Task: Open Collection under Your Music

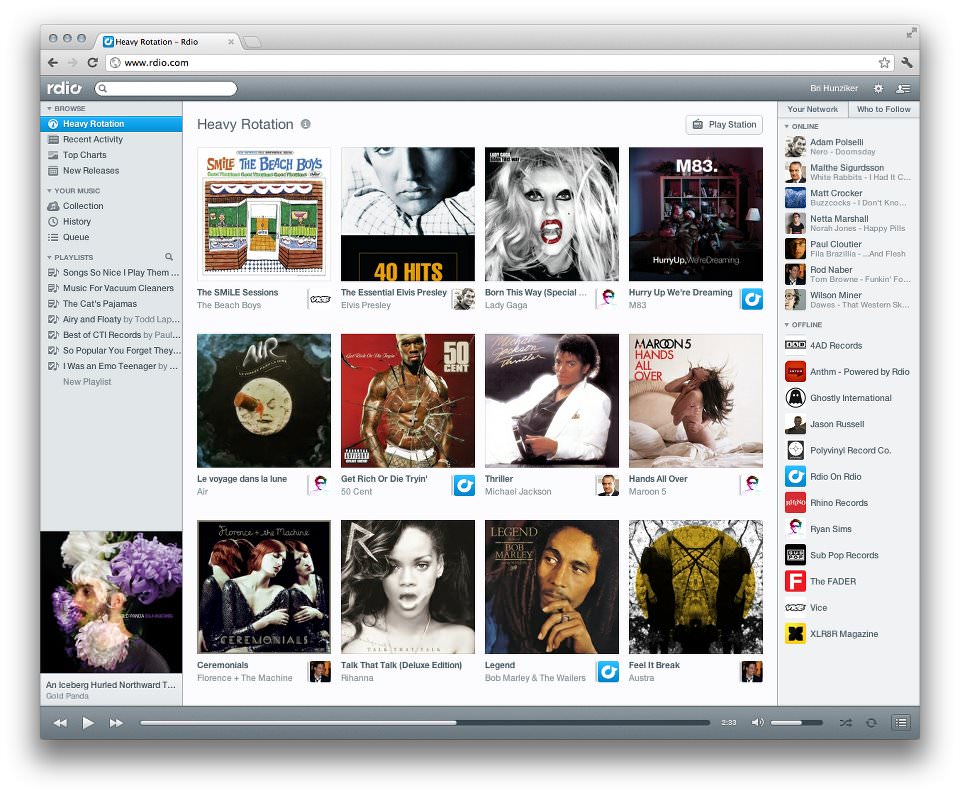Action: (111, 206)
